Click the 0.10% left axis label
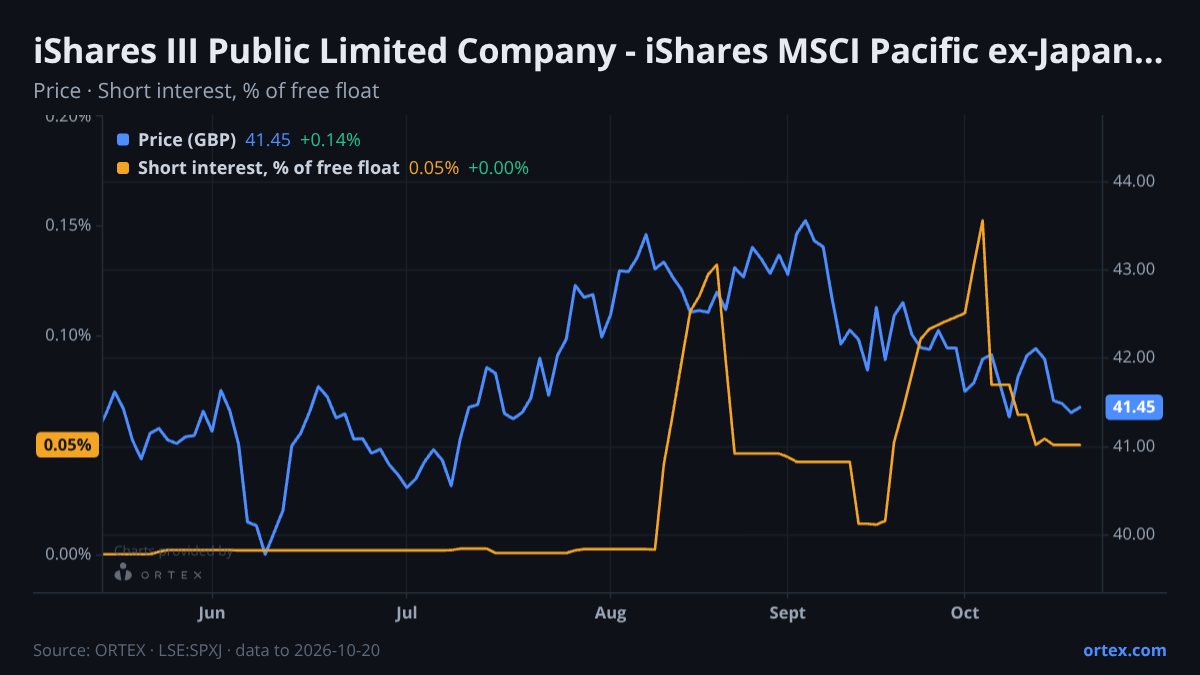 [x=69, y=335]
